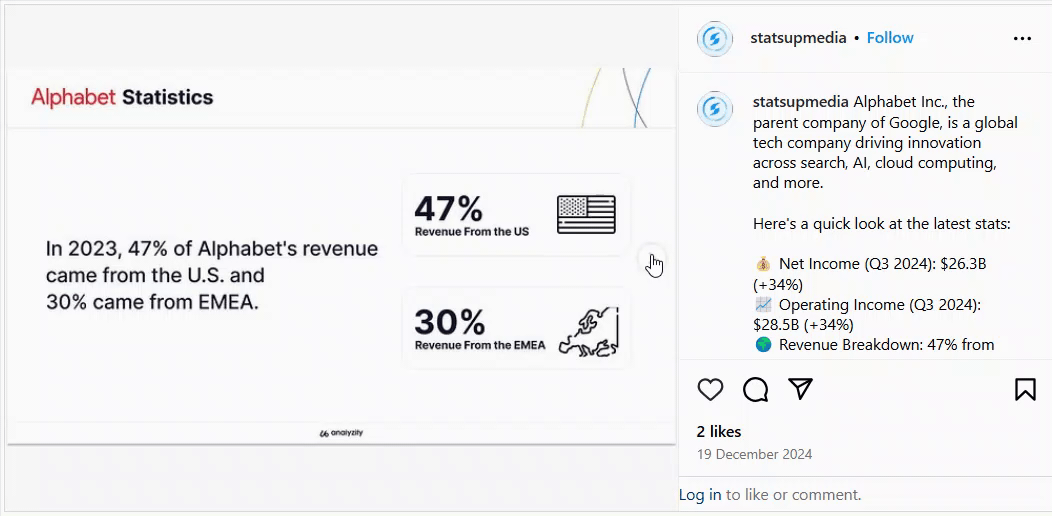
Task: Click the 'Revenue Breakdown: 47% from' caption line
Action: pos(874,345)
